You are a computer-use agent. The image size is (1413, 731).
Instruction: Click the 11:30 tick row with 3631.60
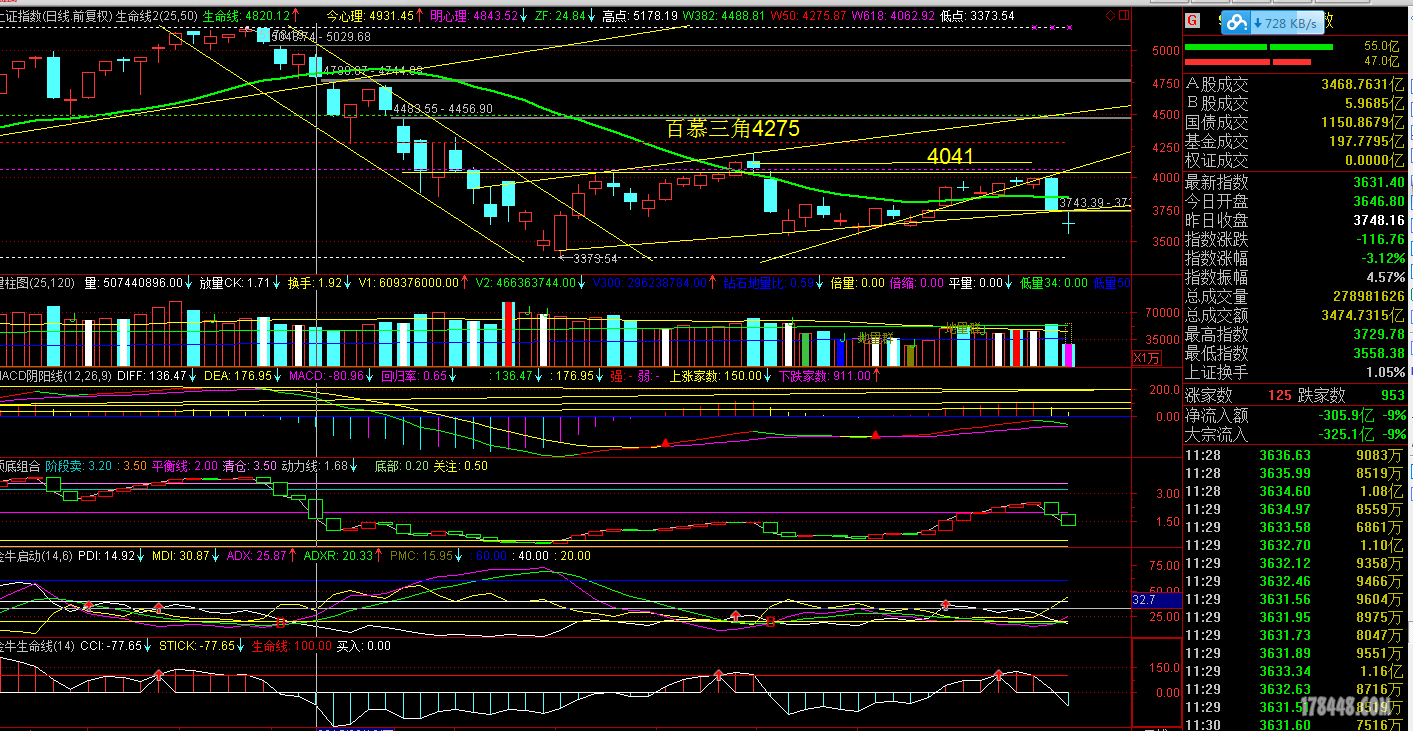point(1296,725)
